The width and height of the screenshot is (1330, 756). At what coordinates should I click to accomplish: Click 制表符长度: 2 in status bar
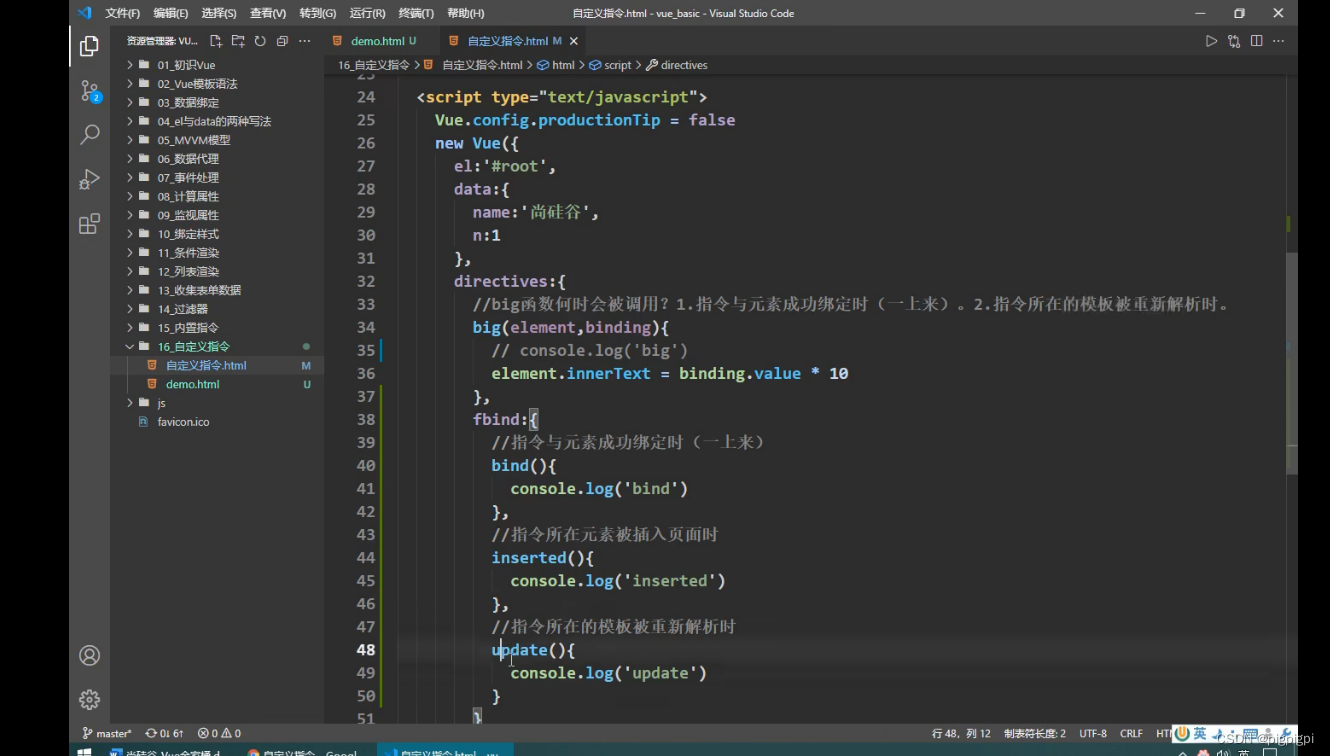pos(1035,733)
